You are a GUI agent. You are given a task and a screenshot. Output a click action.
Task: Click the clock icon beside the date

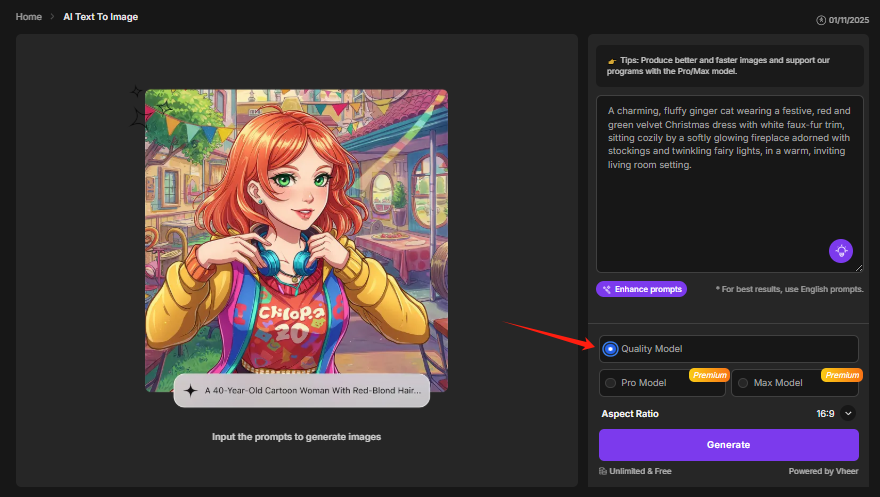click(821, 19)
